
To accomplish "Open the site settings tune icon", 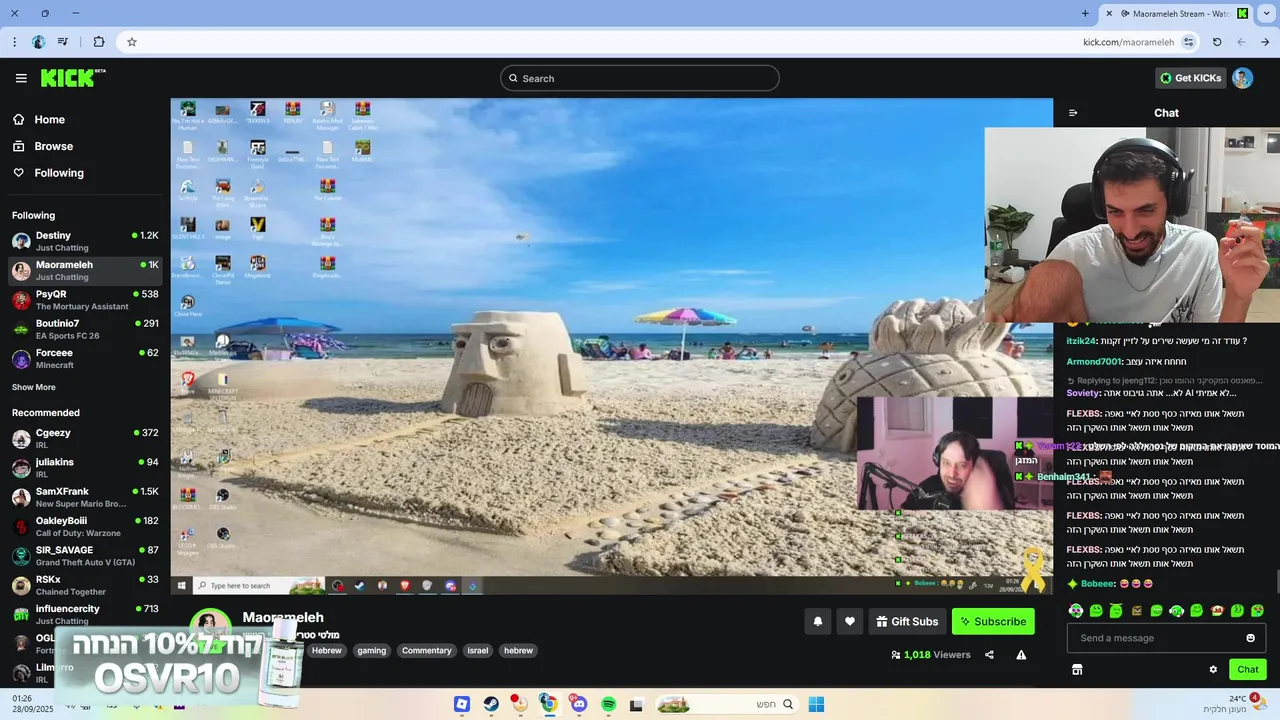I will [x=1188, y=42].
